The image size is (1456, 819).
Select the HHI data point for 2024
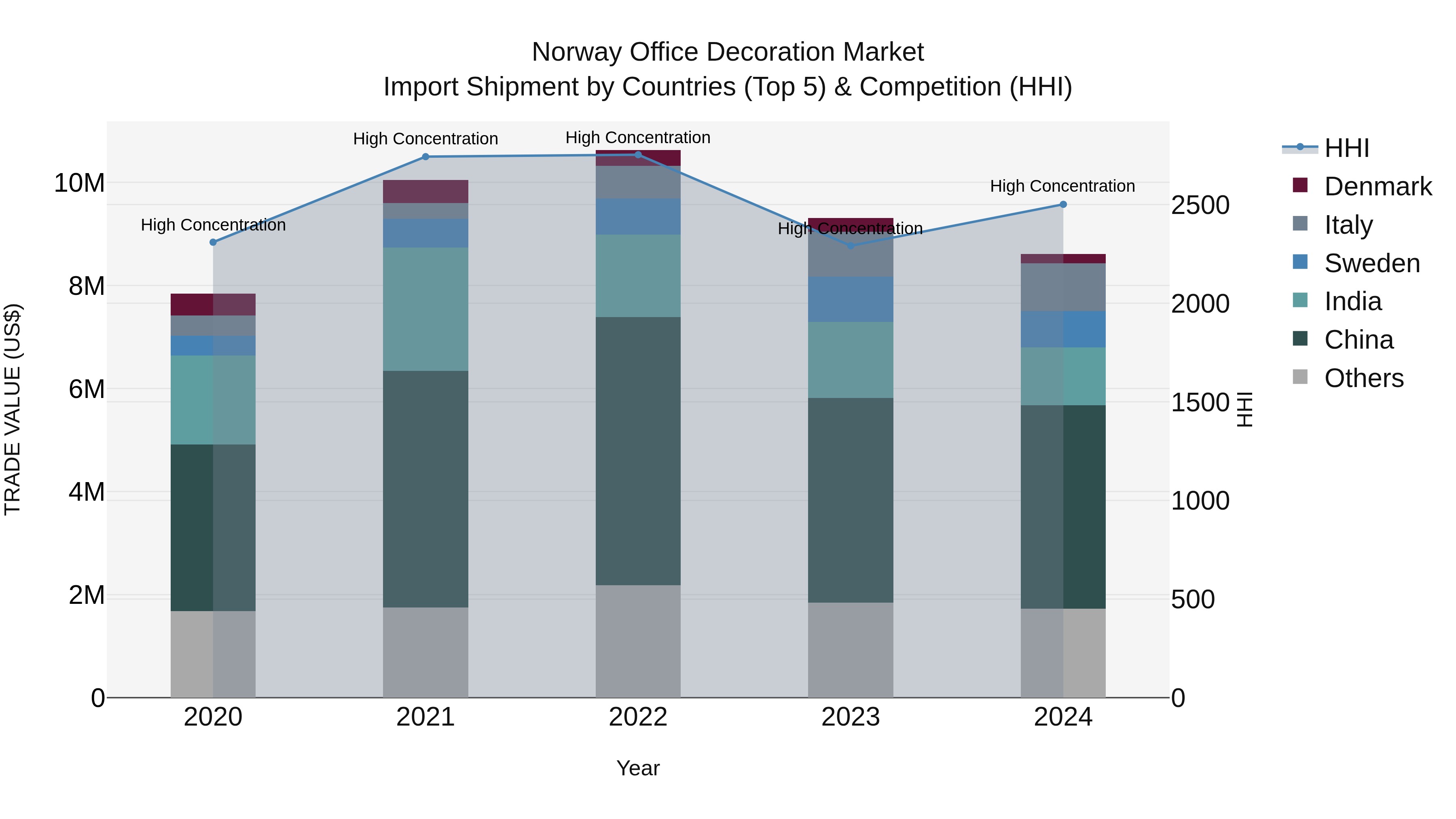1063,205
